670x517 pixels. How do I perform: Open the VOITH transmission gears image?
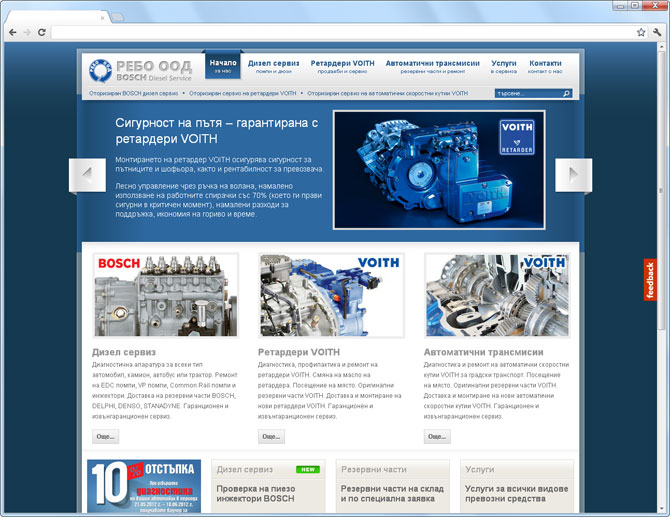click(497, 295)
